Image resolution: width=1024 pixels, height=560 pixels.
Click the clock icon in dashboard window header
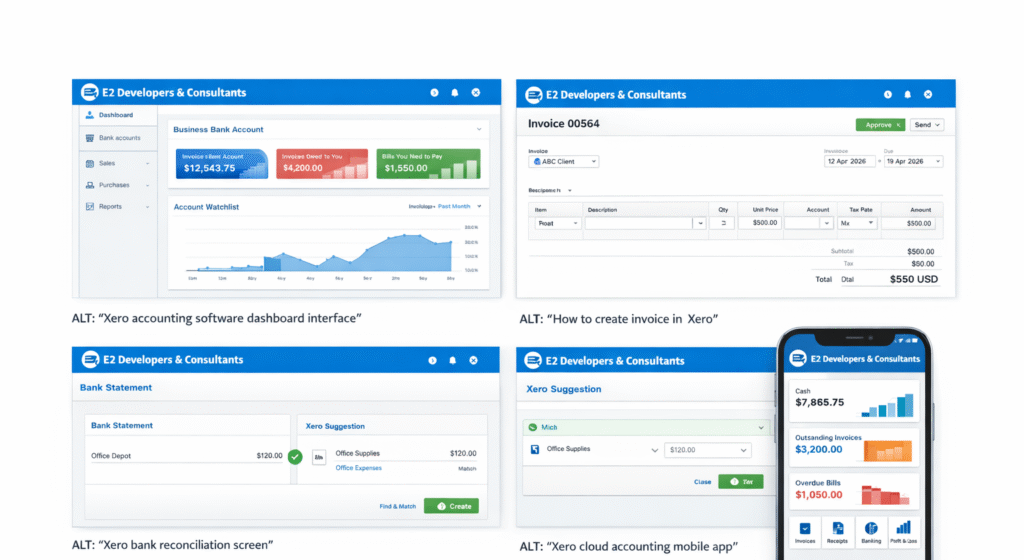(434, 93)
